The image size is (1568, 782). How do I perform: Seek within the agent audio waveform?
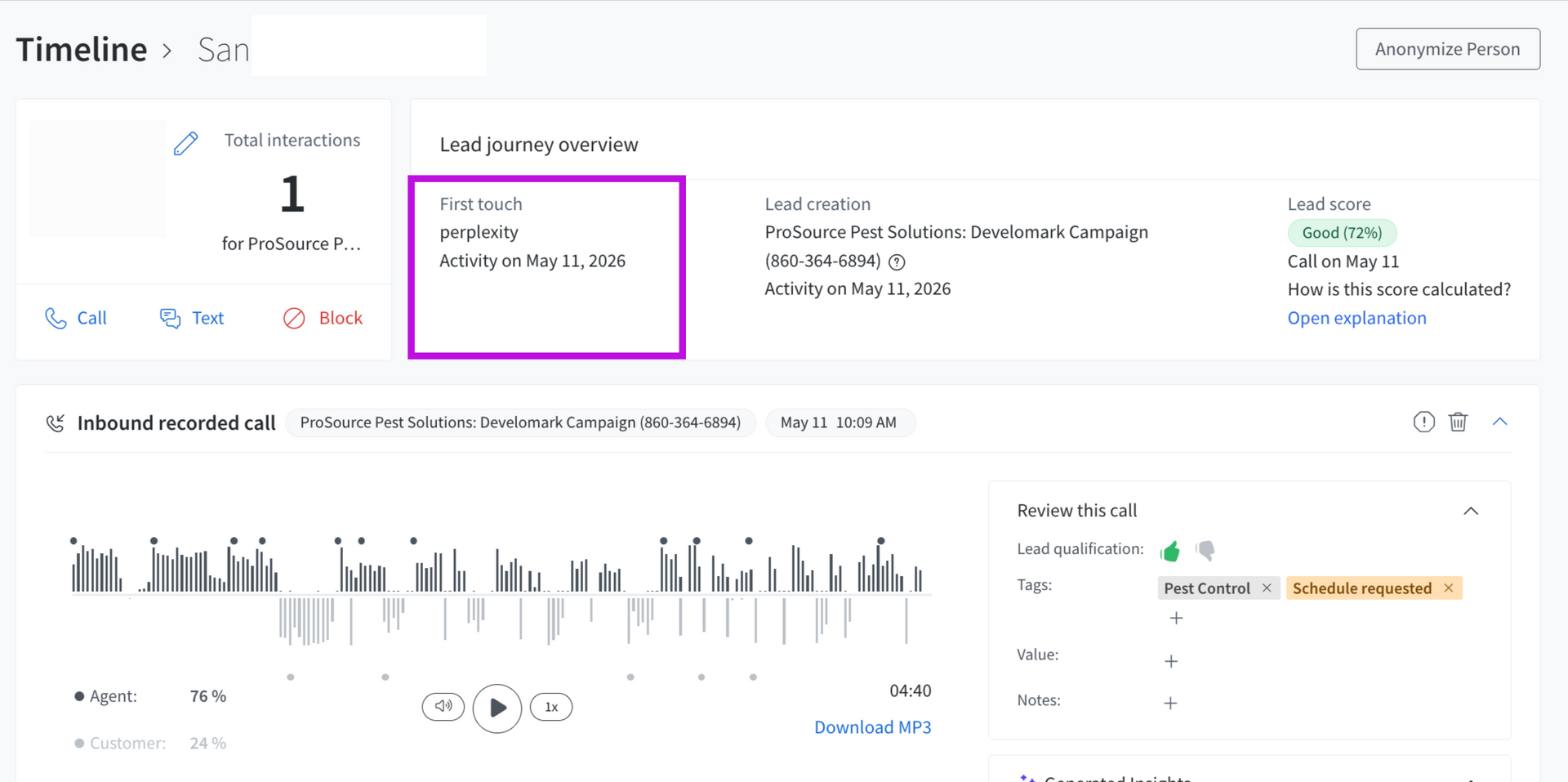pyautogui.click(x=500, y=566)
